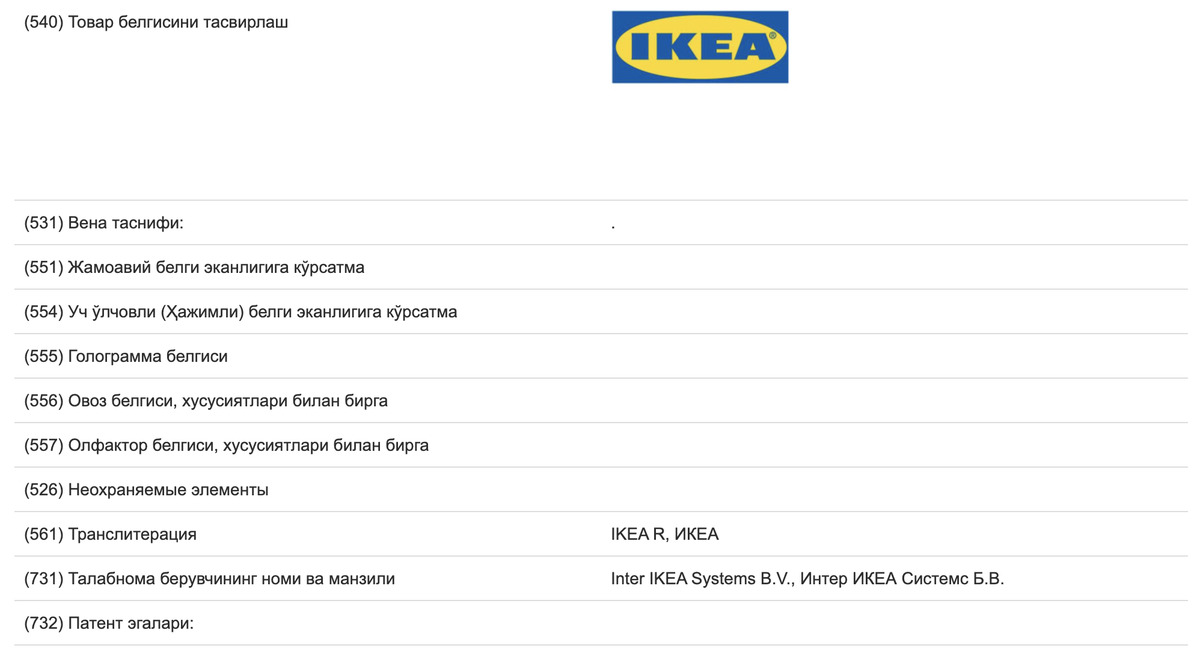
Task: Click the (531) Вена таснифи field label
Action: 104,223
